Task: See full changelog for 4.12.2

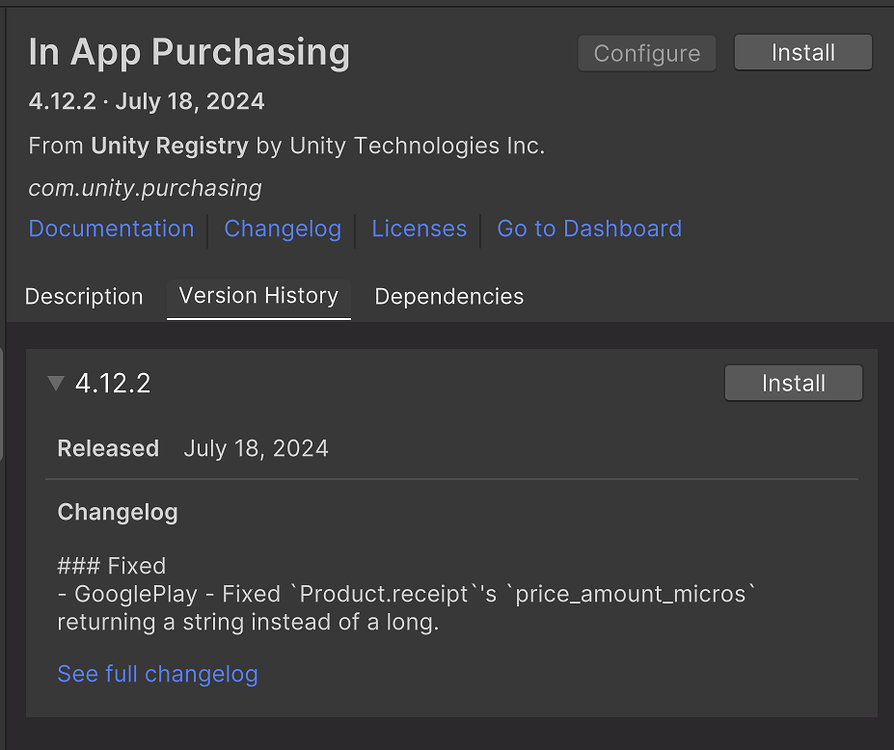Action: point(157,674)
